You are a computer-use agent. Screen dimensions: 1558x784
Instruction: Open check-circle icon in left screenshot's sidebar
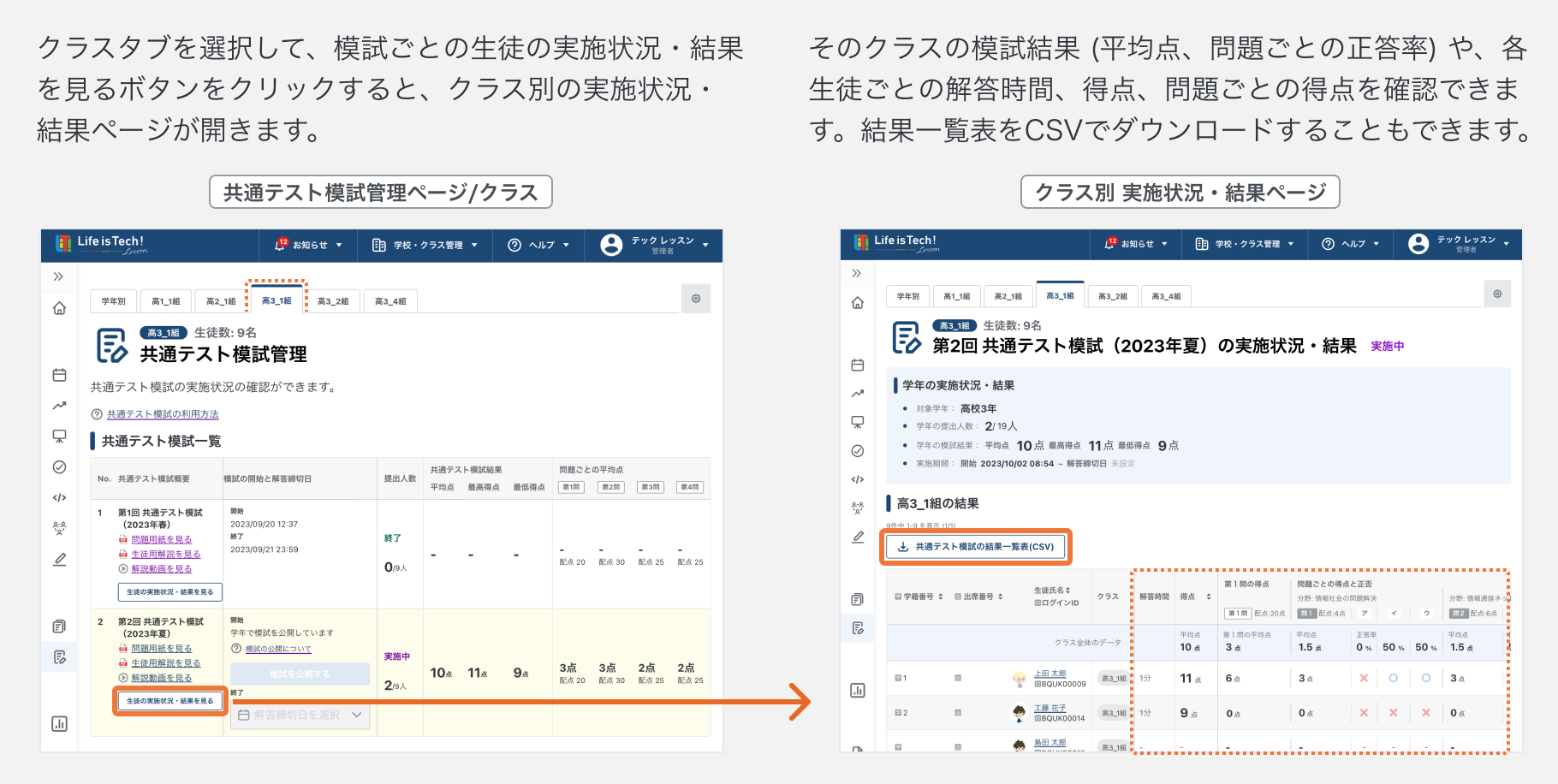[x=59, y=467]
